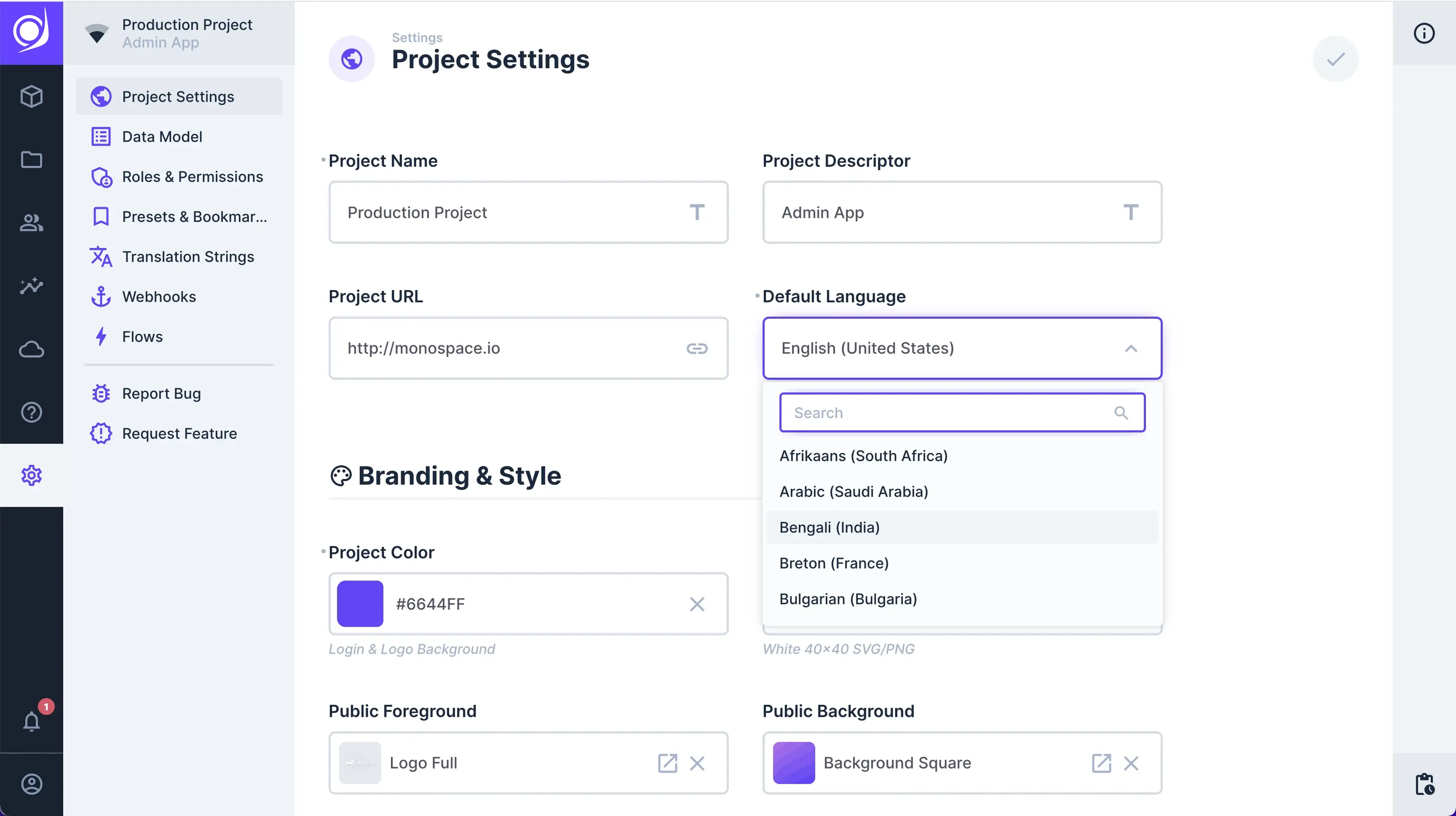Open the Data Model settings section
This screenshot has width=1456, height=816.
click(162, 136)
